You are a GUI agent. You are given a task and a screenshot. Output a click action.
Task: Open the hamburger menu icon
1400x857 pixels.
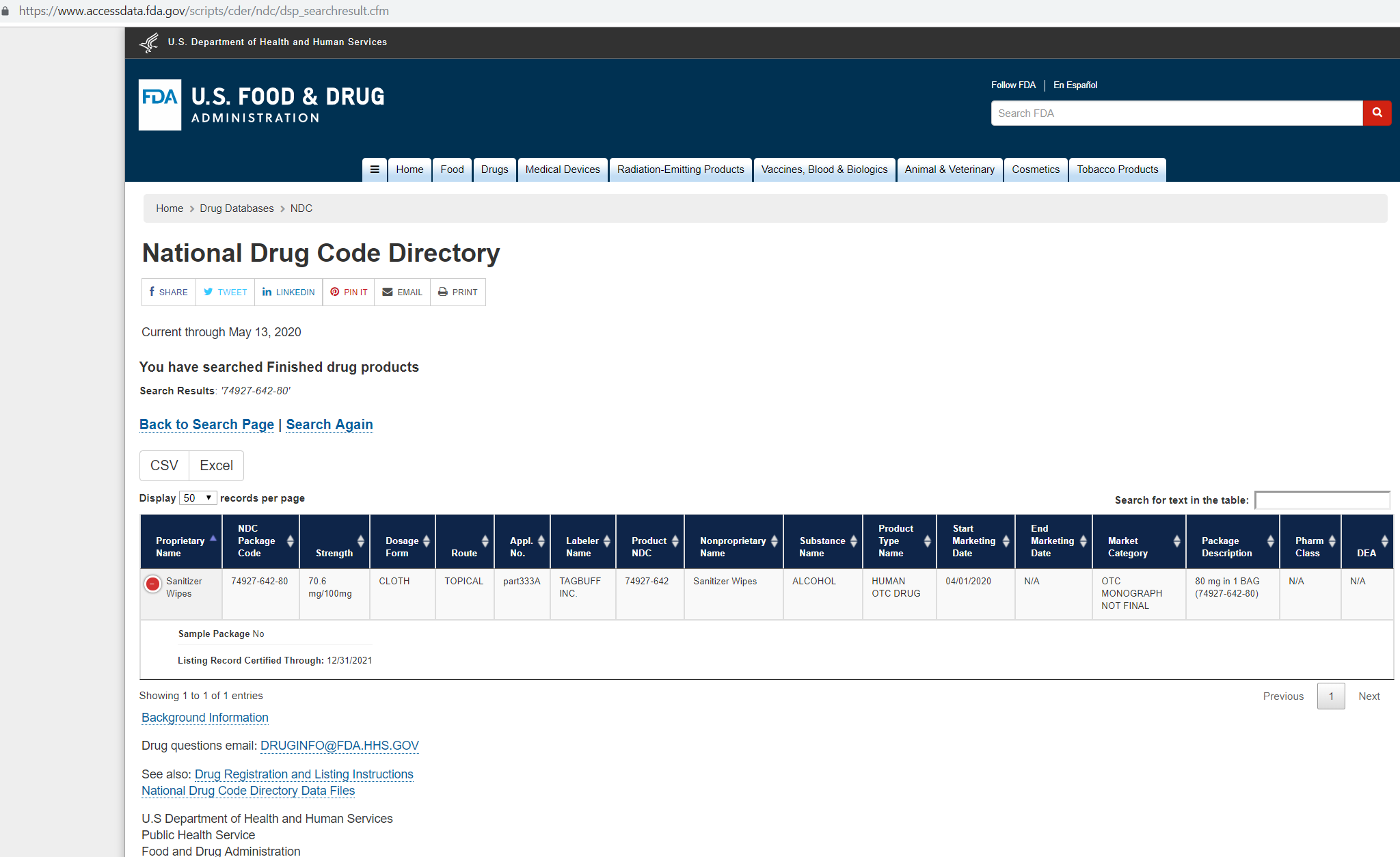coord(375,169)
